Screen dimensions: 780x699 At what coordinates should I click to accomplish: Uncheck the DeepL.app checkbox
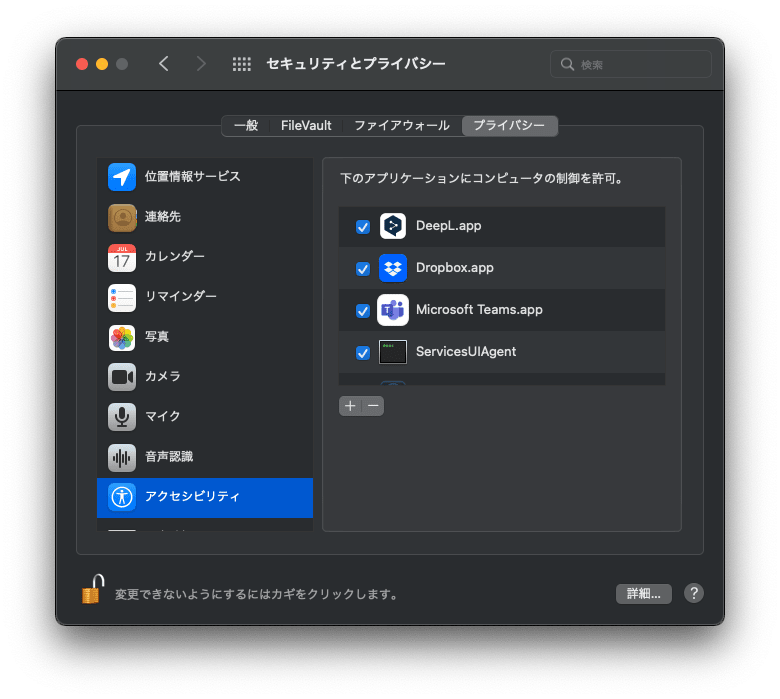click(x=363, y=227)
